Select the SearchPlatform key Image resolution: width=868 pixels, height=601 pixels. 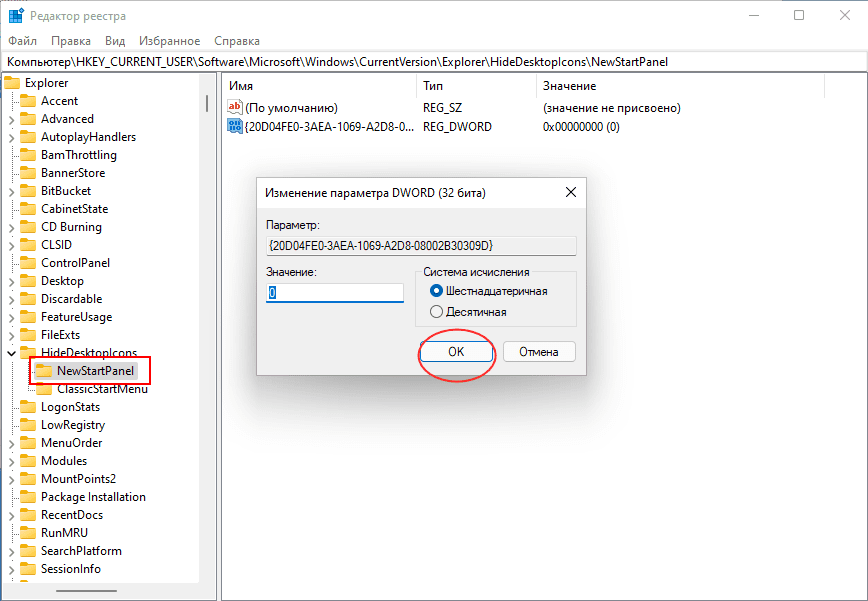[x=81, y=551]
